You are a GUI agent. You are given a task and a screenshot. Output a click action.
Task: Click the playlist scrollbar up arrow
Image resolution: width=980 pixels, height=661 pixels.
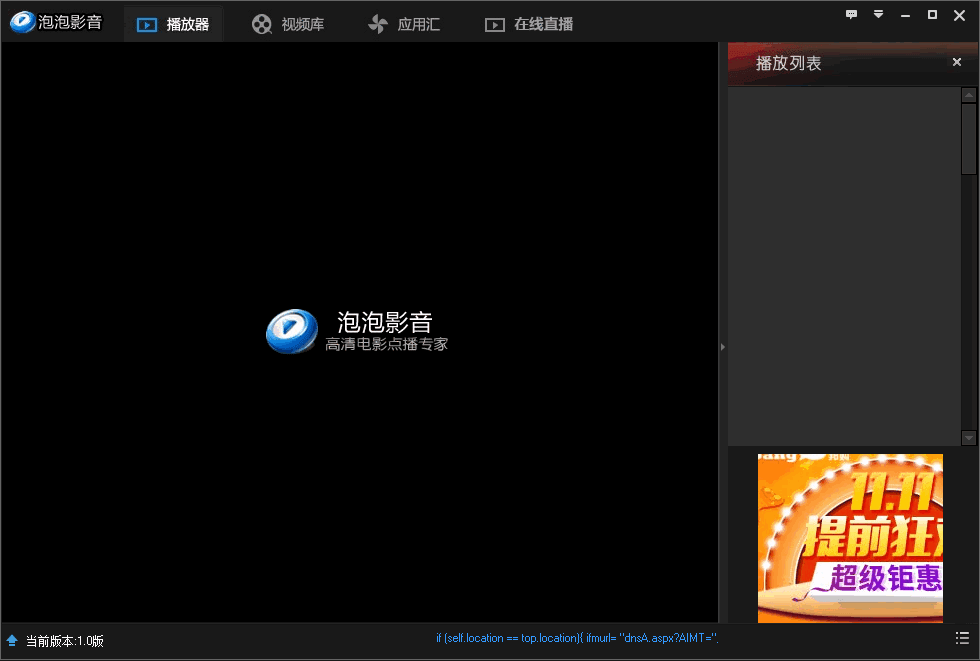(969, 95)
